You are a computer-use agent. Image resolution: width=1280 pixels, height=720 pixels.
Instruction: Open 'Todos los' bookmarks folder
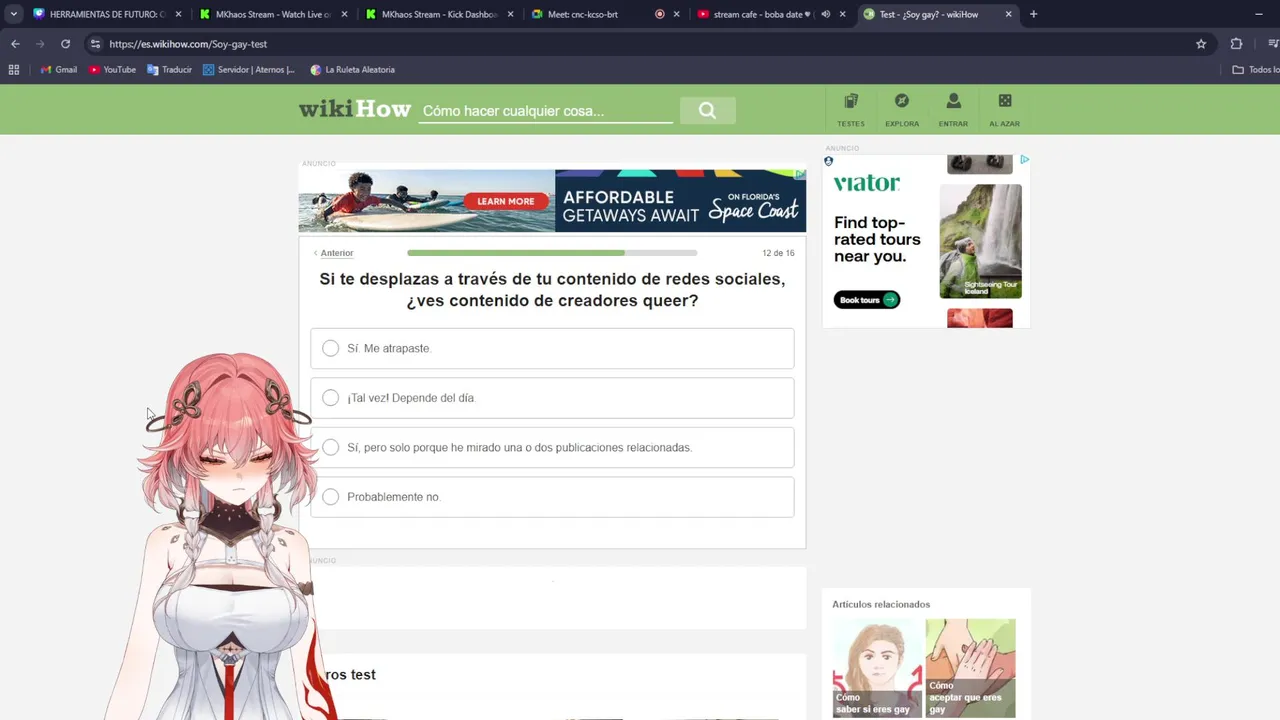click(1255, 70)
